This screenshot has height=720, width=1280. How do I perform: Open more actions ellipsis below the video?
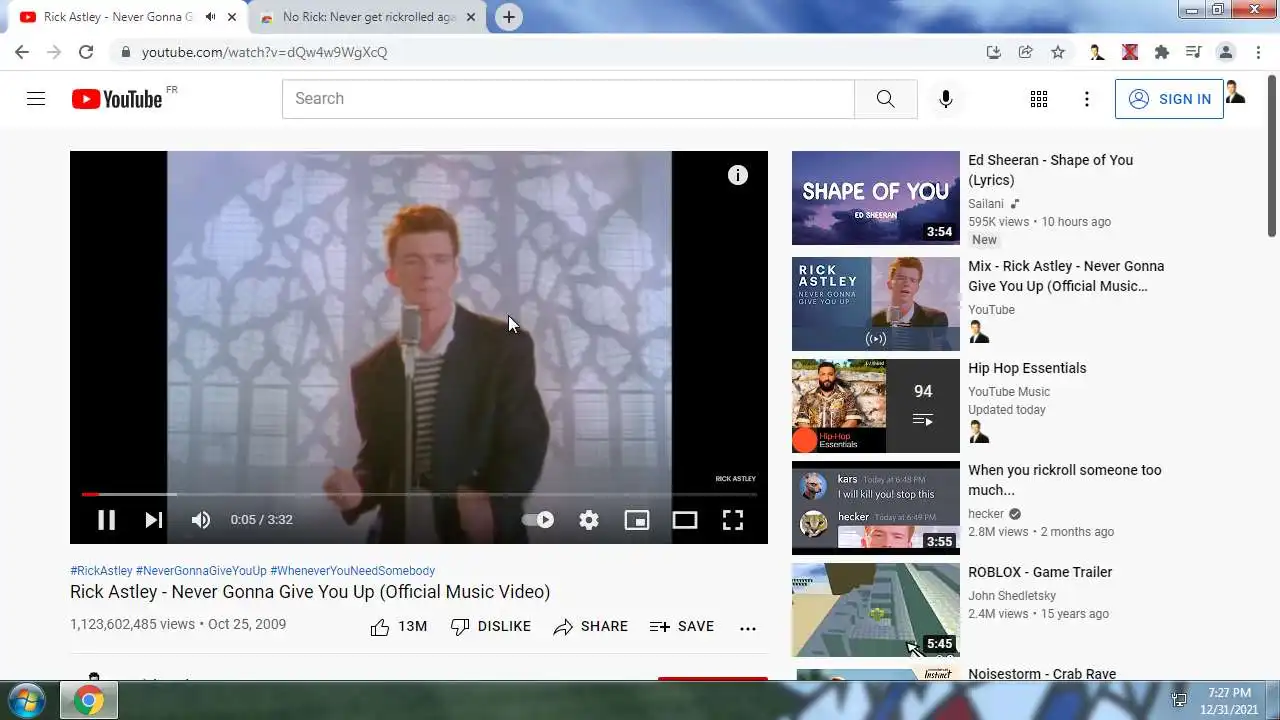(748, 628)
